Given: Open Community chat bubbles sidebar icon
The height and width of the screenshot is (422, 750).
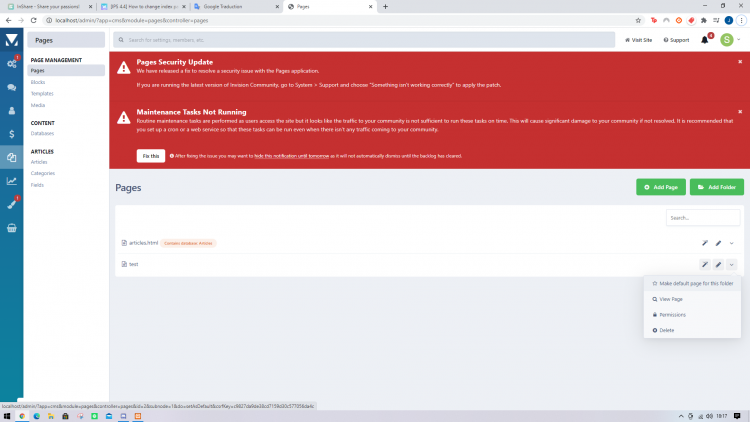Looking at the screenshot, I should click(x=11, y=87).
